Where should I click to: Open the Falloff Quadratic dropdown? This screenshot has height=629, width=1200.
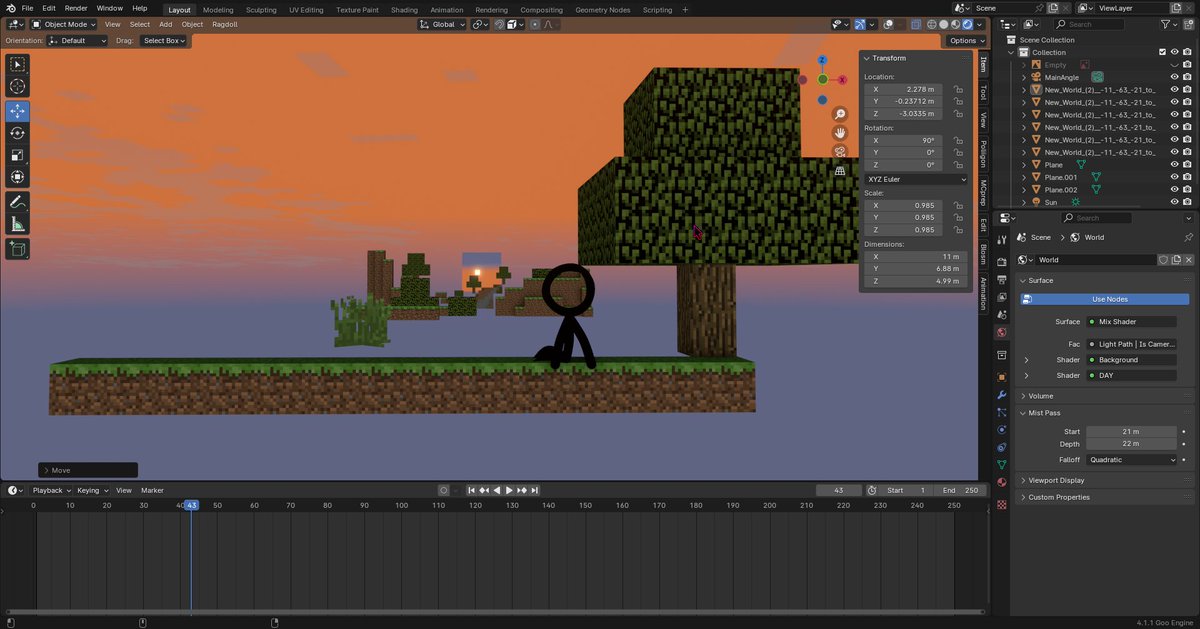1132,460
